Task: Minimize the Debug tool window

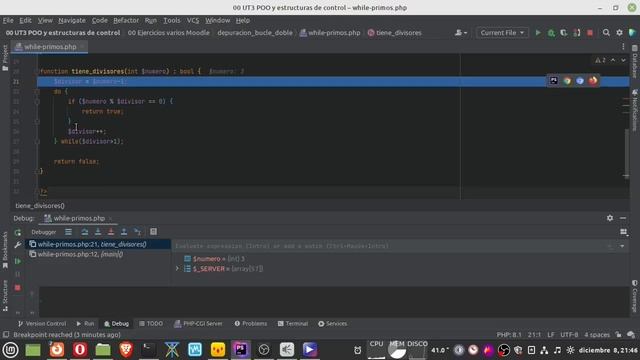Action: tap(623, 218)
